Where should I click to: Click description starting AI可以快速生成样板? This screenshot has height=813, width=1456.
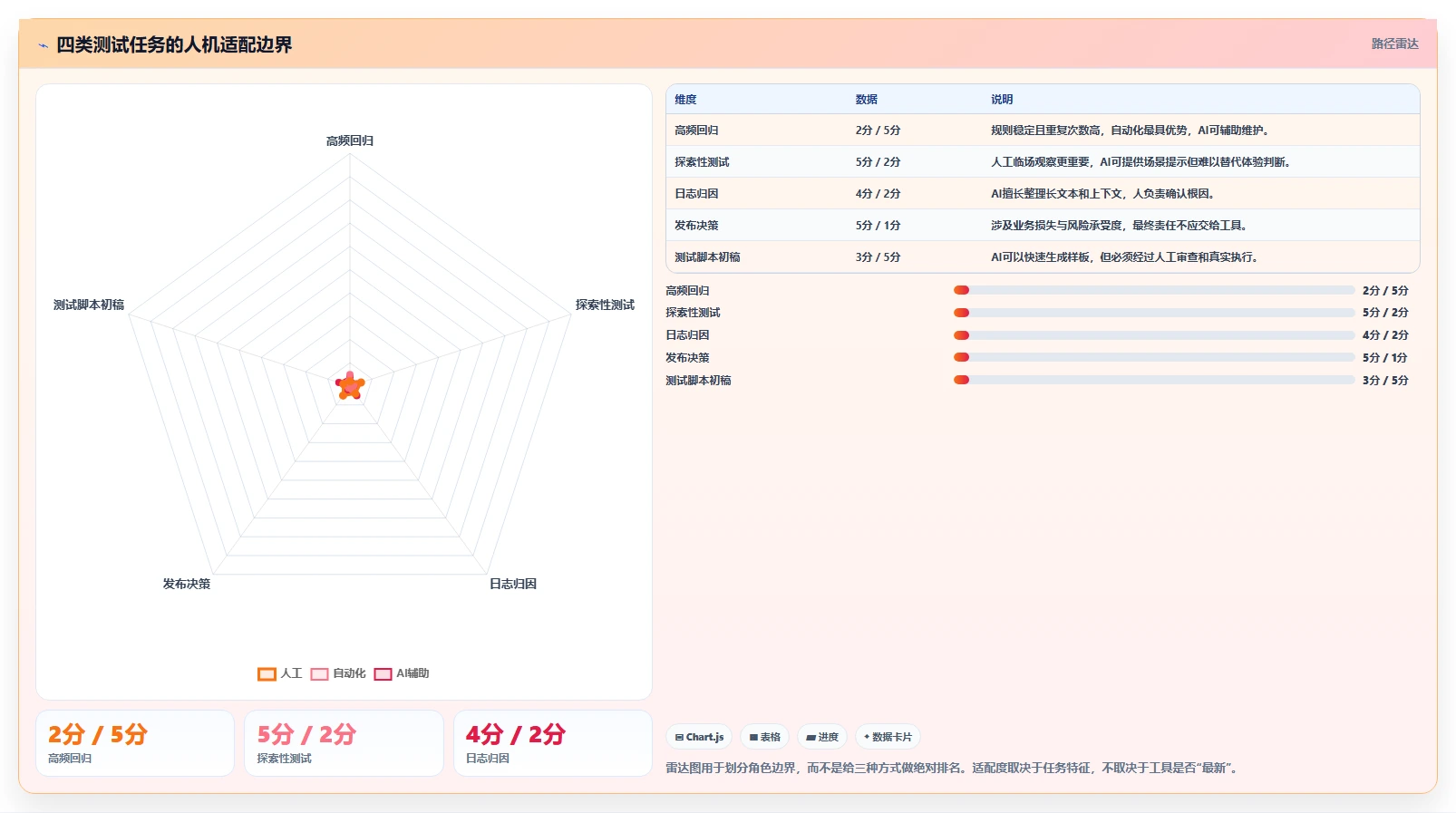(1124, 257)
